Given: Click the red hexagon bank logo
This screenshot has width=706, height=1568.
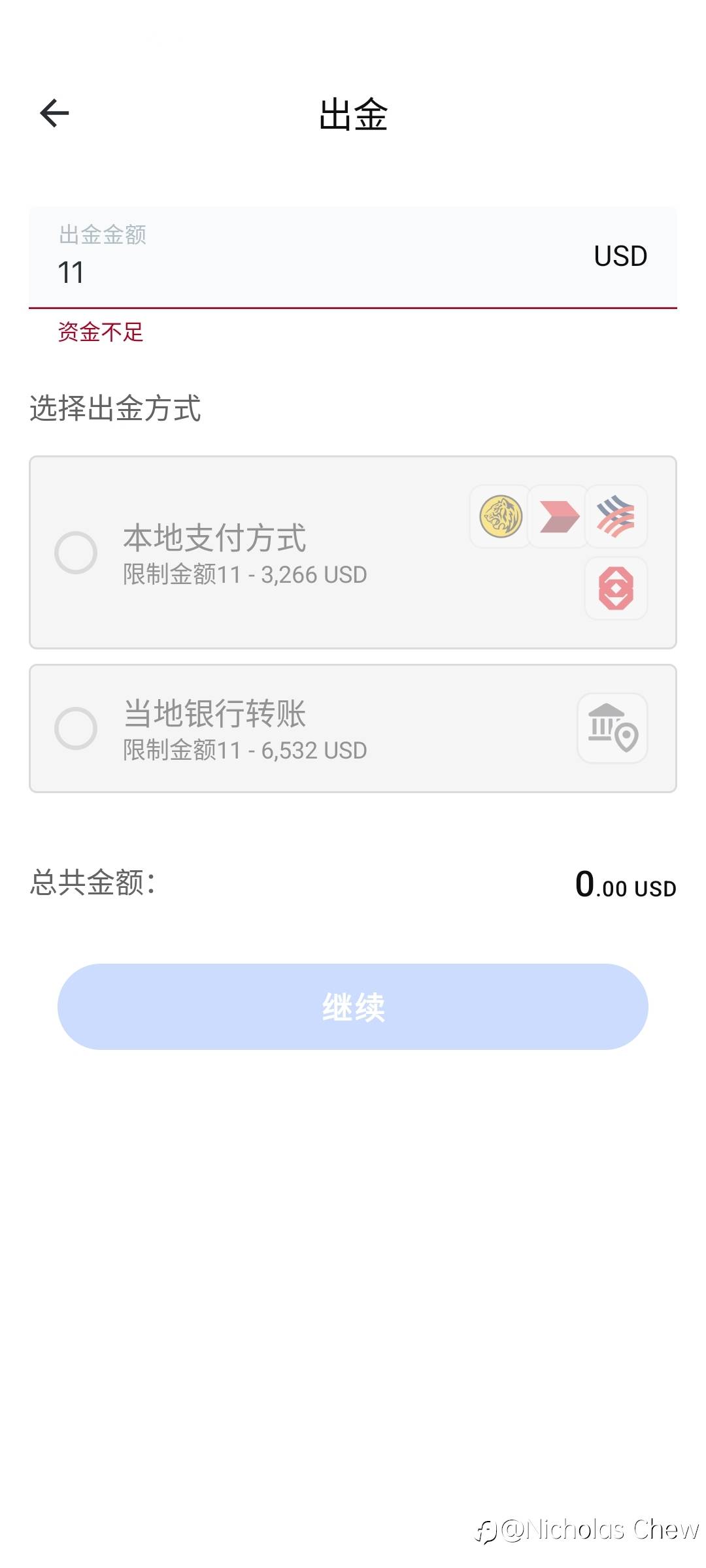Looking at the screenshot, I should pyautogui.click(x=616, y=588).
